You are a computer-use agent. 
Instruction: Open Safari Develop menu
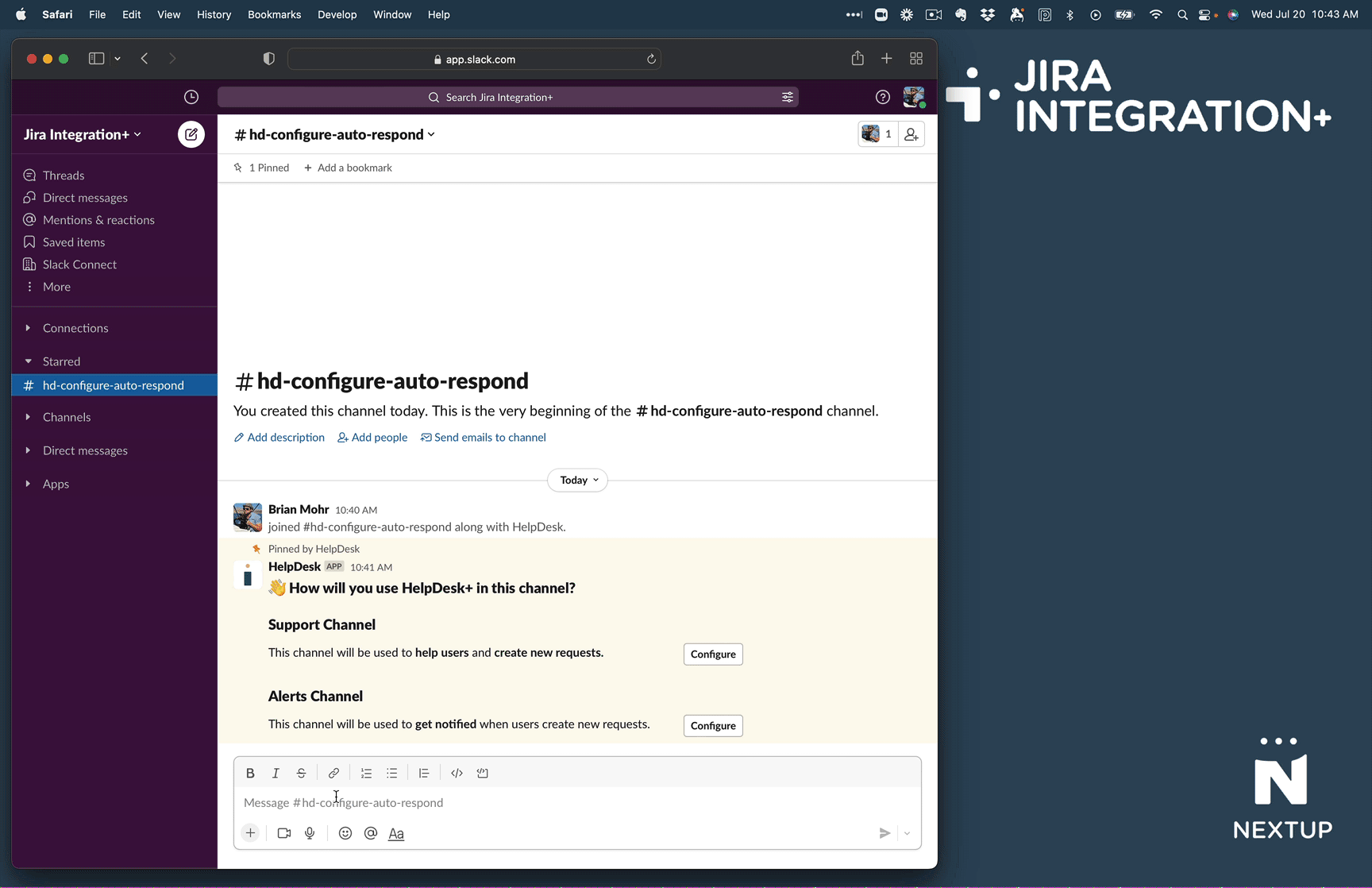coord(337,14)
